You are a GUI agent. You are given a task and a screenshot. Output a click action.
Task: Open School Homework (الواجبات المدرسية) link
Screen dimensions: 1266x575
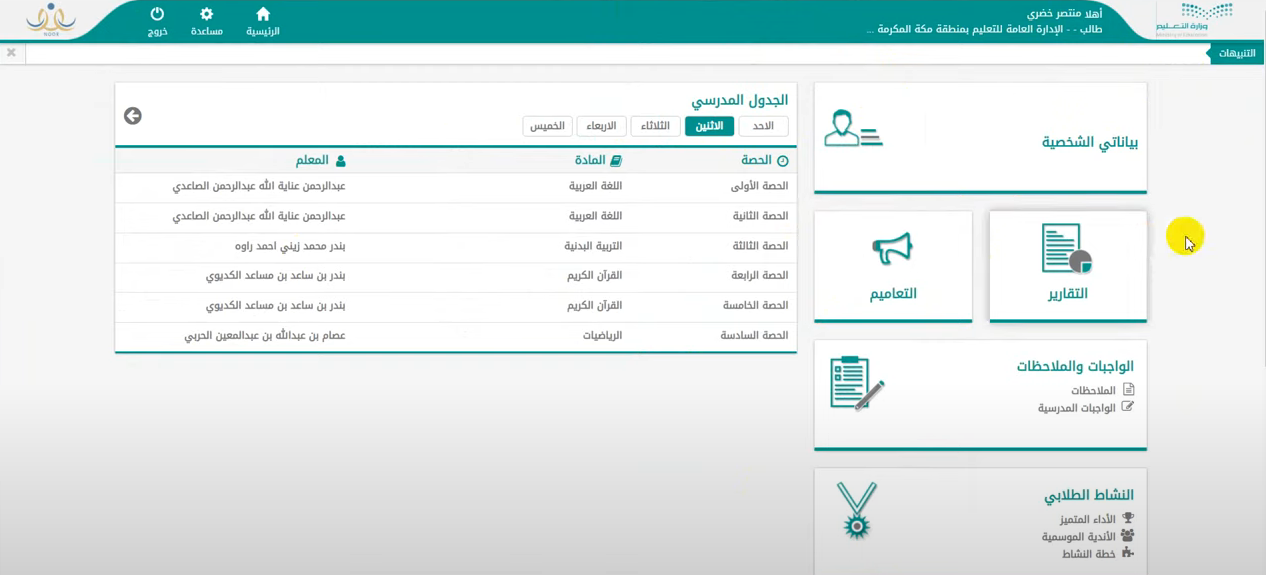pyautogui.click(x=1076, y=408)
